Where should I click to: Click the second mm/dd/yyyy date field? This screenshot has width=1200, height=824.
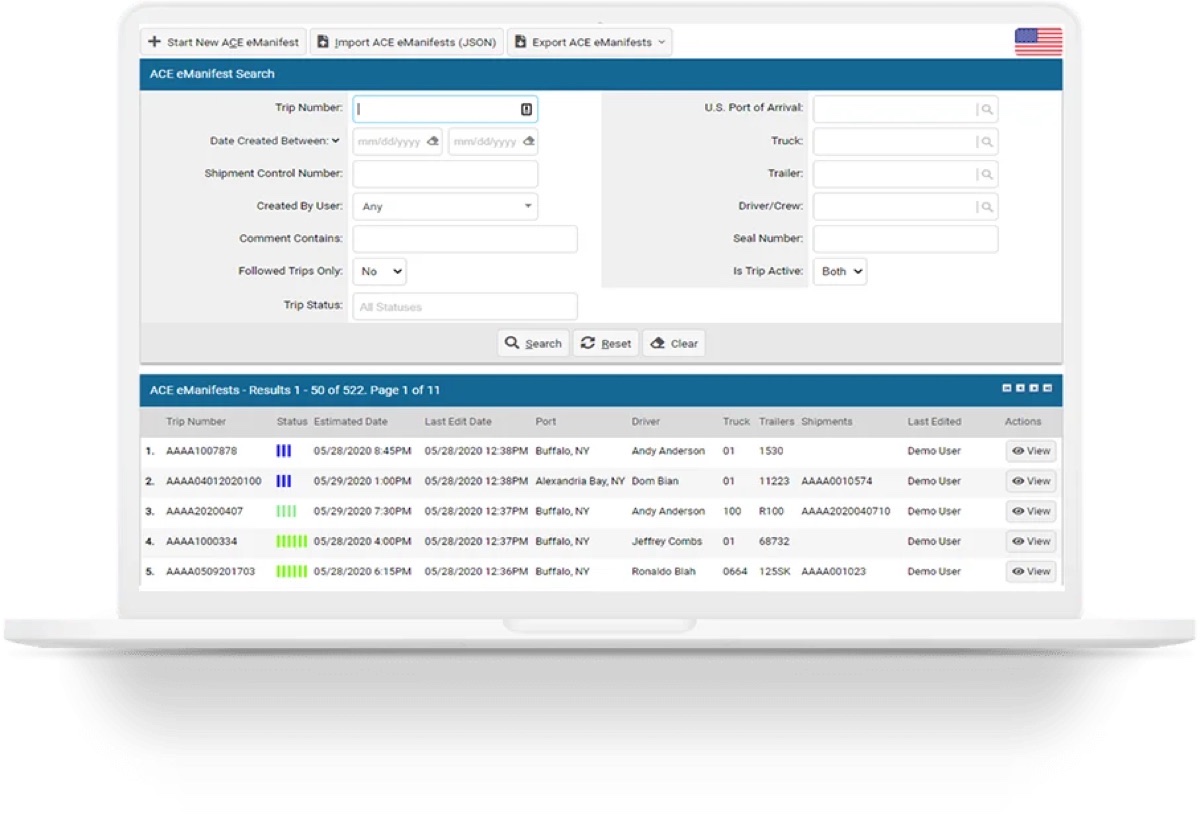(x=493, y=142)
